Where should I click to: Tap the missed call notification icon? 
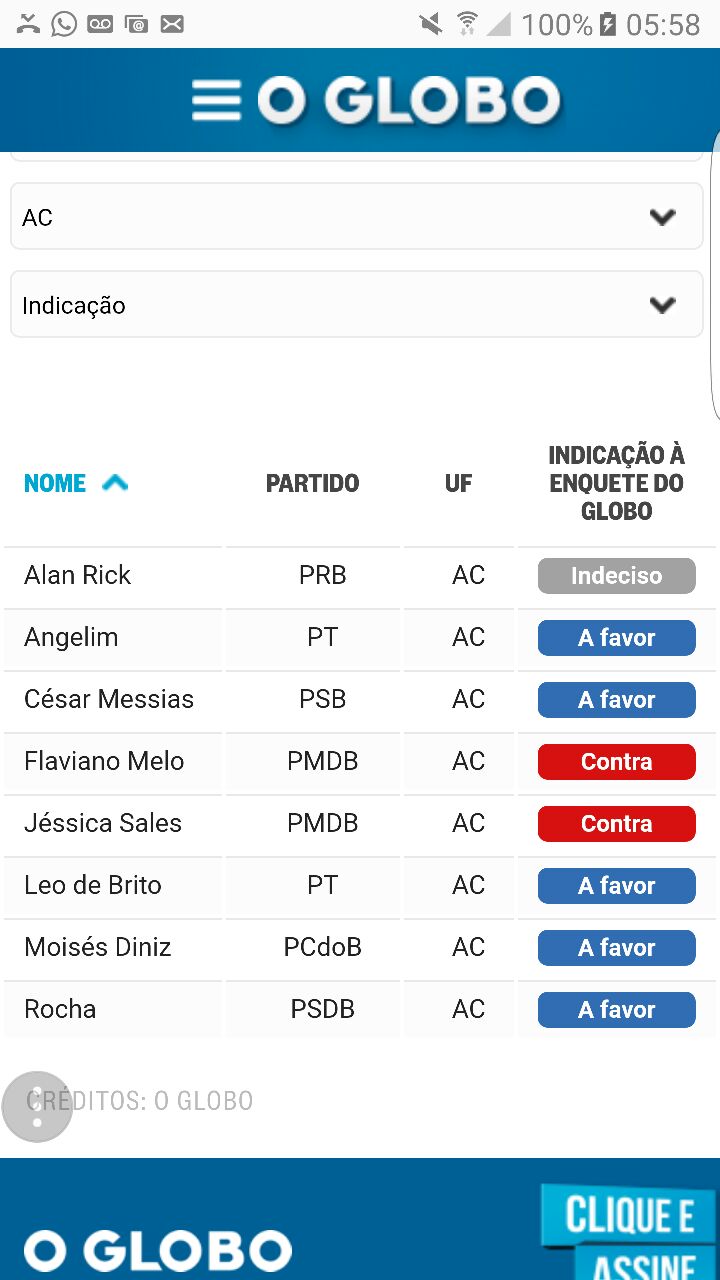(28, 23)
